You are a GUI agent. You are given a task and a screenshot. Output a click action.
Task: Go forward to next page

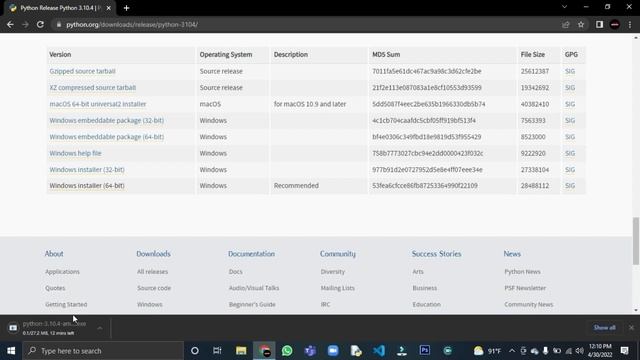25,24
